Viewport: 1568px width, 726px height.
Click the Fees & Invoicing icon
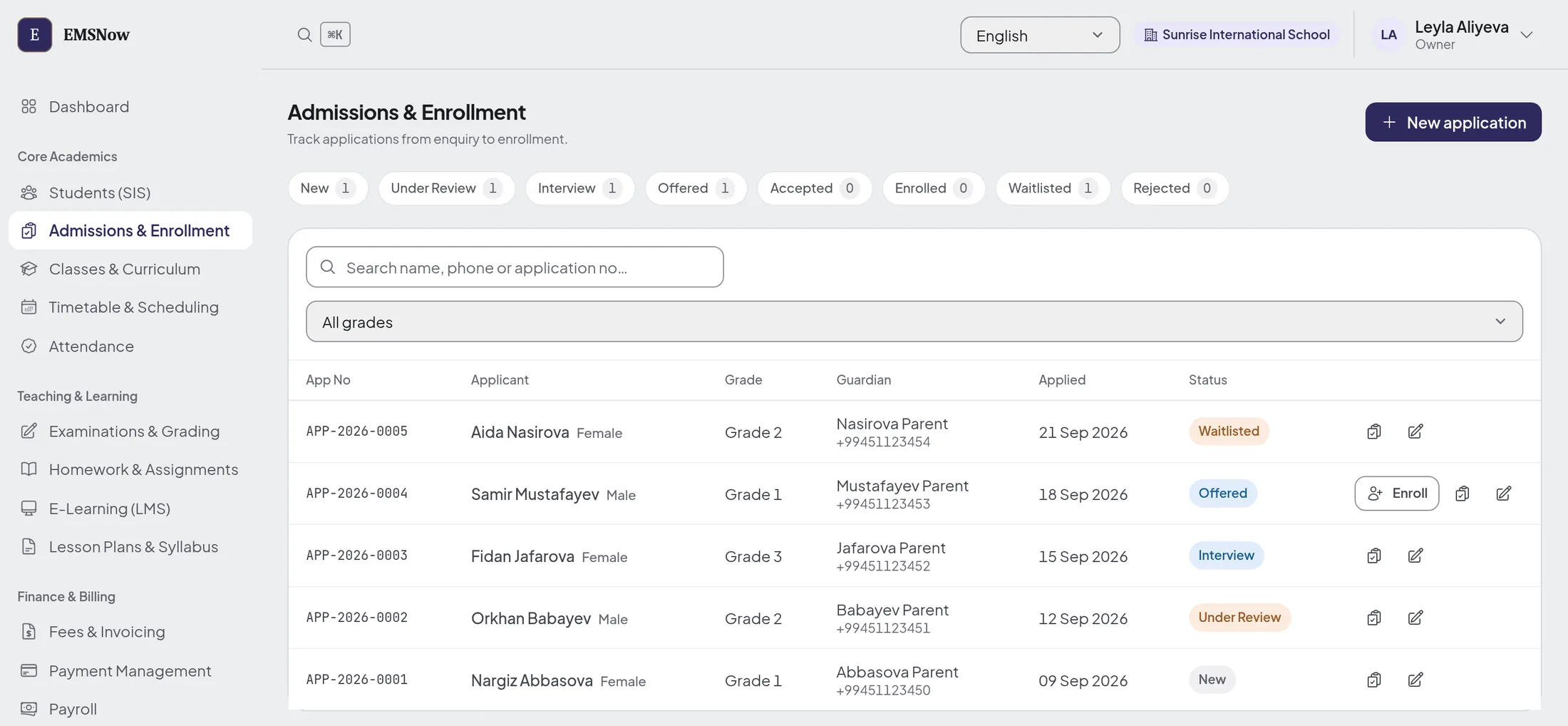coord(29,631)
